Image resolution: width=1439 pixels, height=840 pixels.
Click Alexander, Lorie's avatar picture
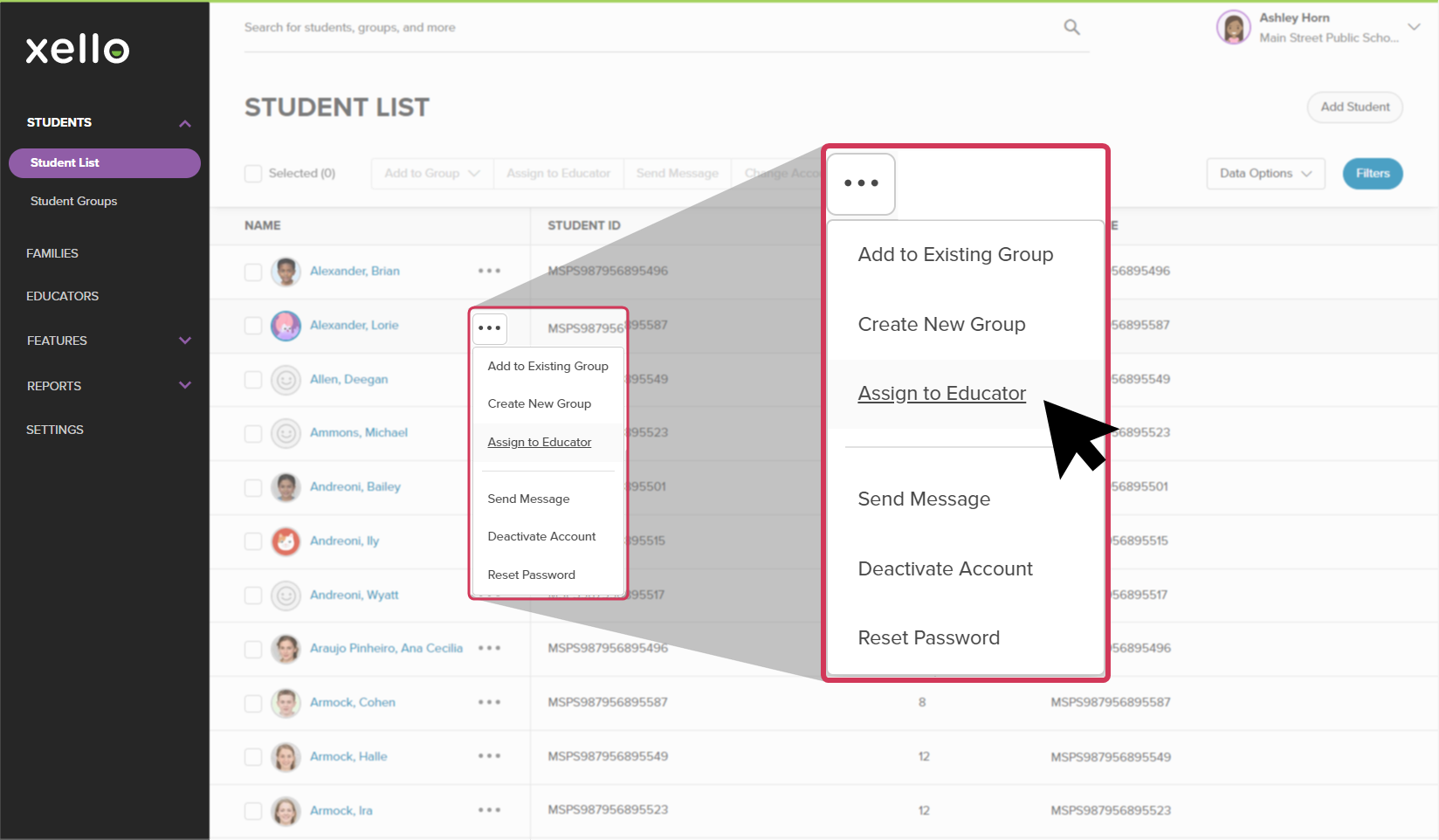(286, 326)
